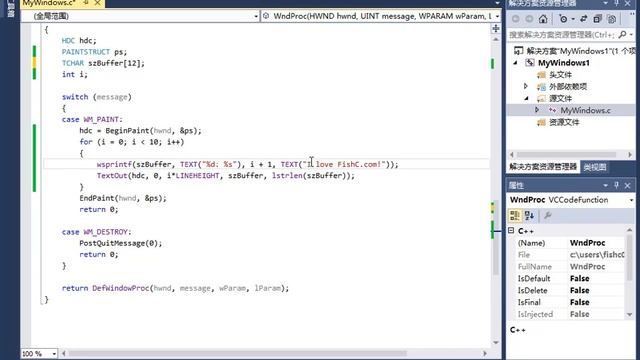Click the "switch (message)" code line

(97, 97)
